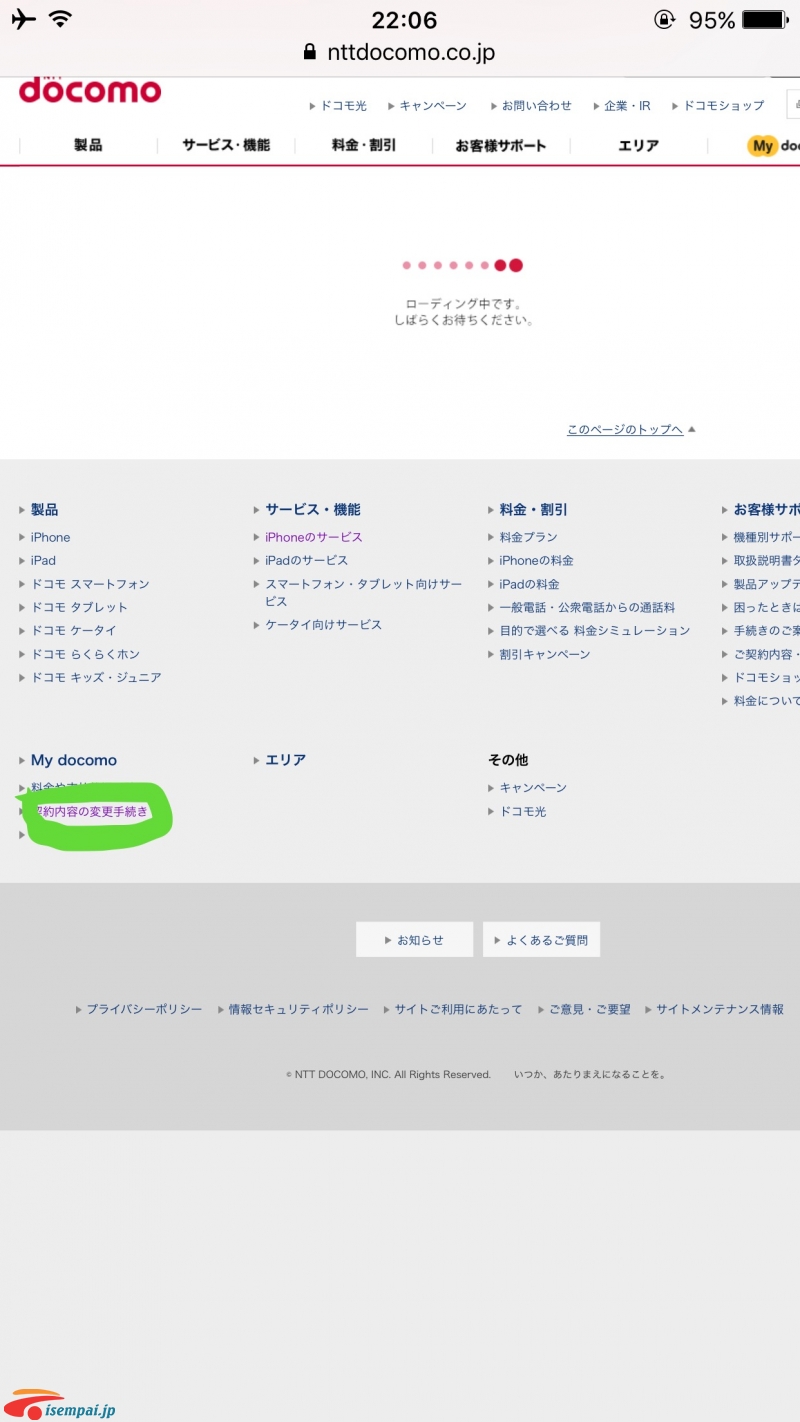The height and width of the screenshot is (1422, 800).
Task: Open ドコモ光 under その他
Action: pos(523,812)
